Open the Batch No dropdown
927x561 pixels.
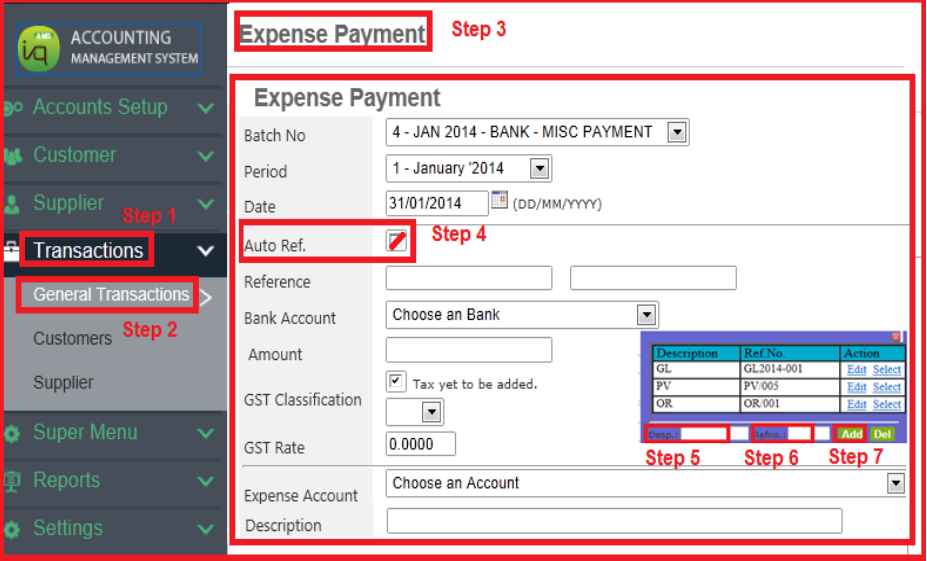tap(677, 132)
